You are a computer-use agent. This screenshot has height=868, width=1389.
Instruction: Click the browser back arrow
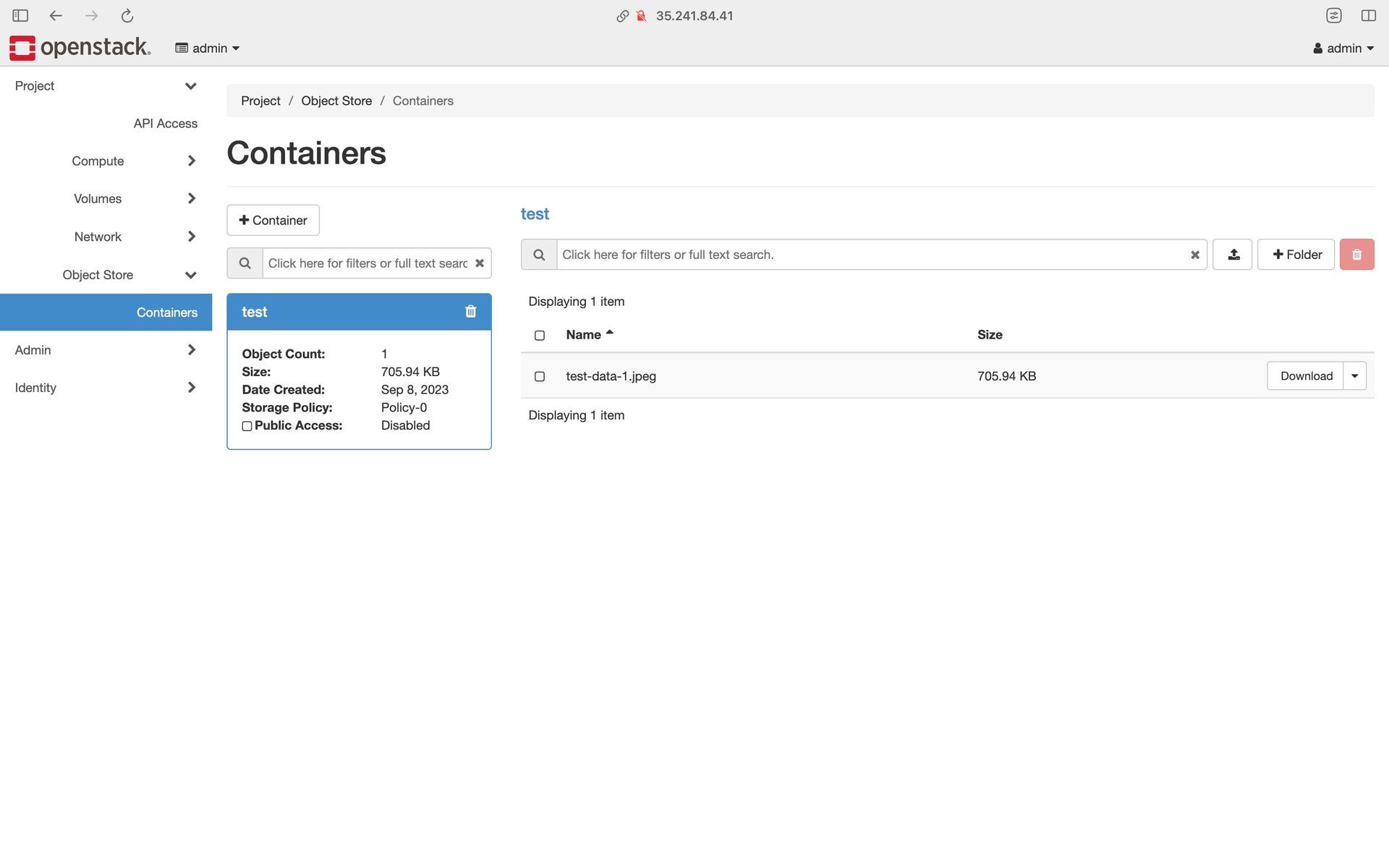pos(56,16)
